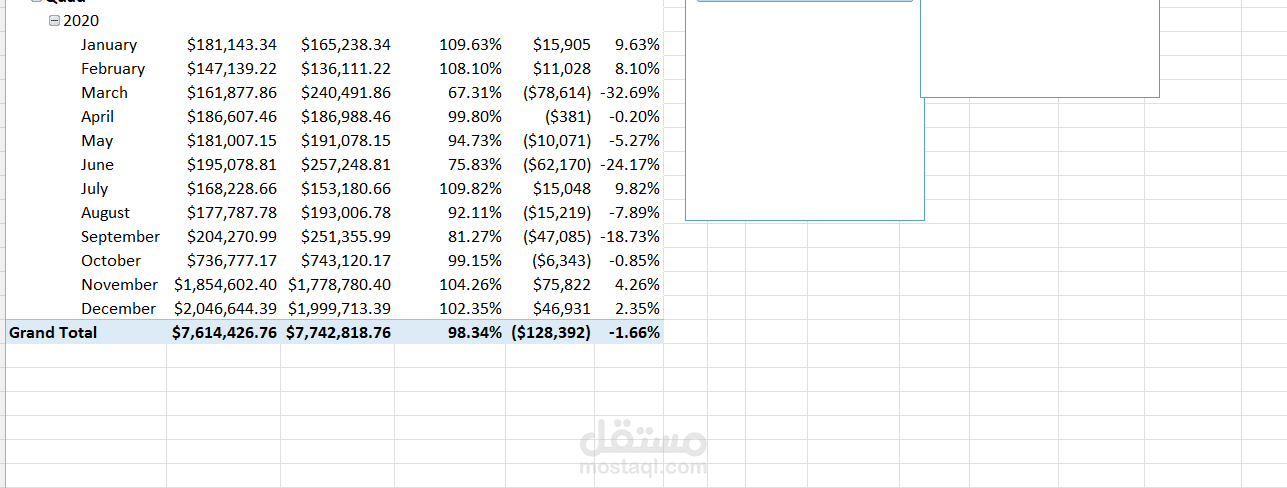Screen dimensions: 1287x488
Task: Click the February 108.10% cell
Action: 470,69
